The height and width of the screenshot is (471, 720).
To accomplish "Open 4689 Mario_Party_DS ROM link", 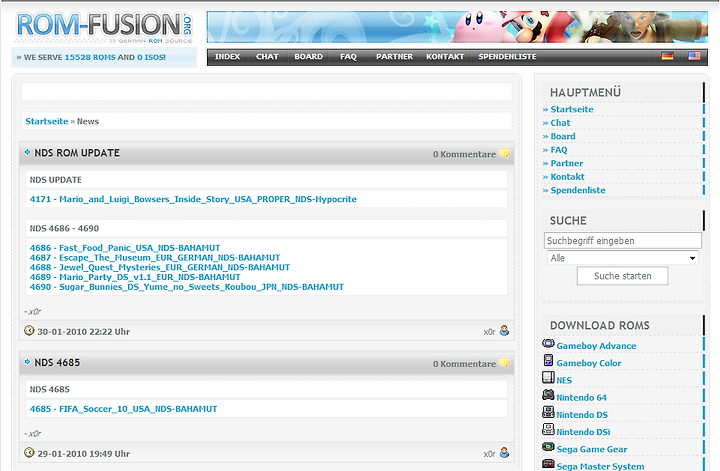I will coord(135,277).
